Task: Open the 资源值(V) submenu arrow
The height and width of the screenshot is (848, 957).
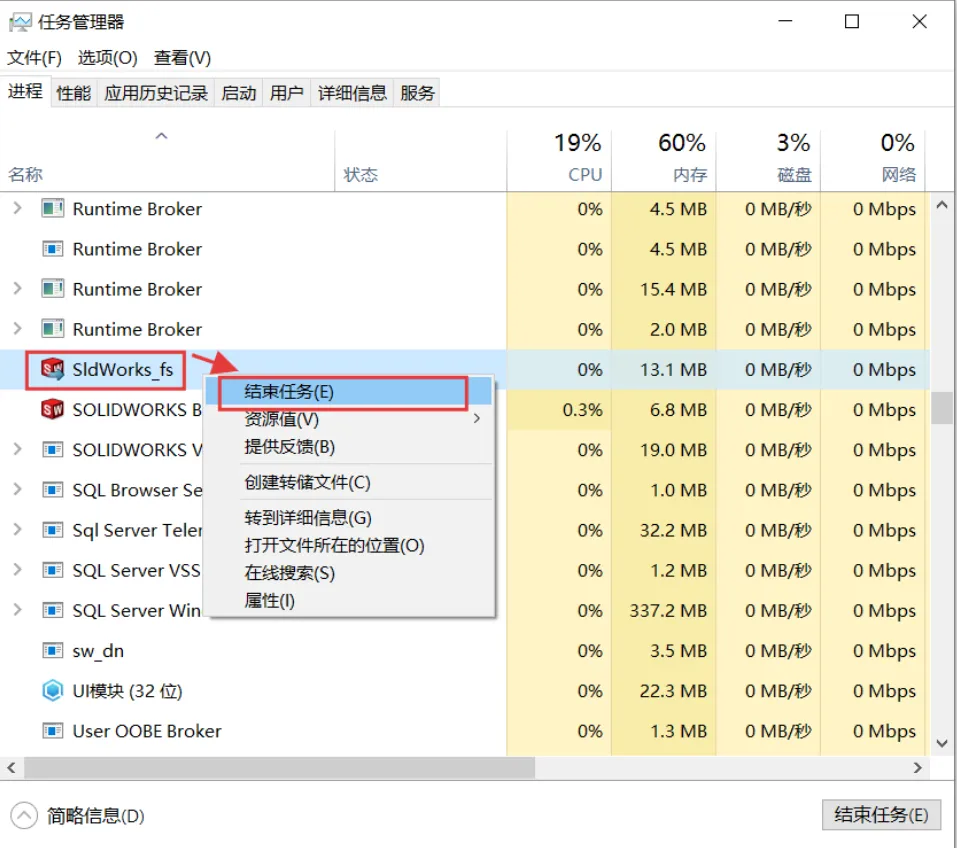Action: pyautogui.click(x=477, y=419)
